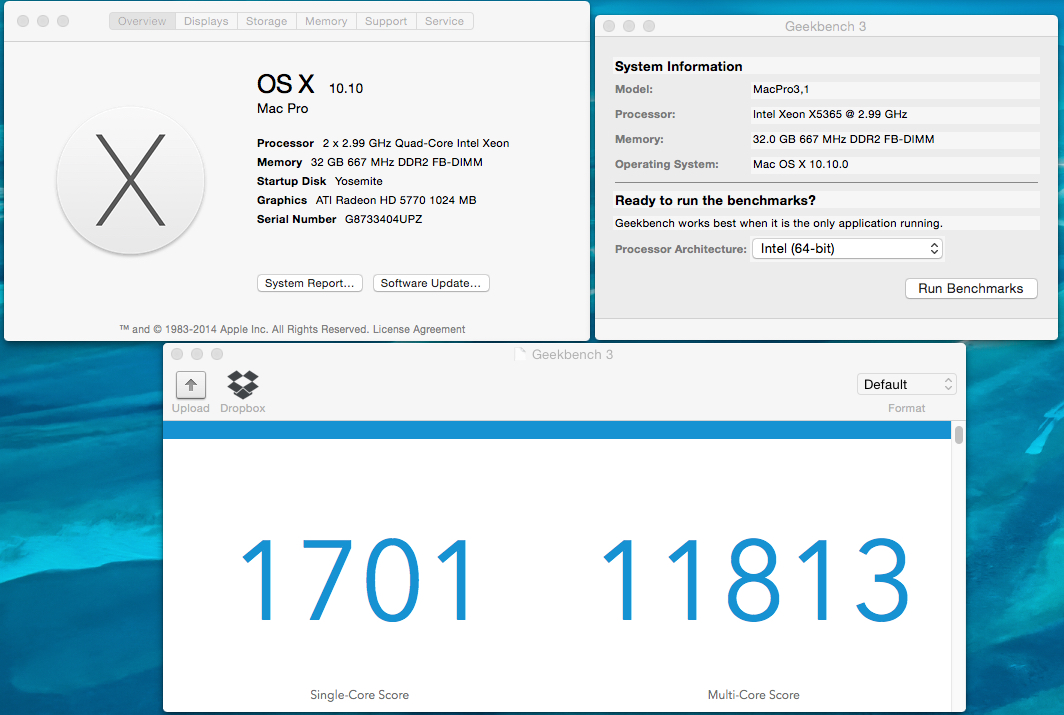Image resolution: width=1064 pixels, height=715 pixels.
Task: Click the System Information heading
Action: pyautogui.click(x=678, y=66)
